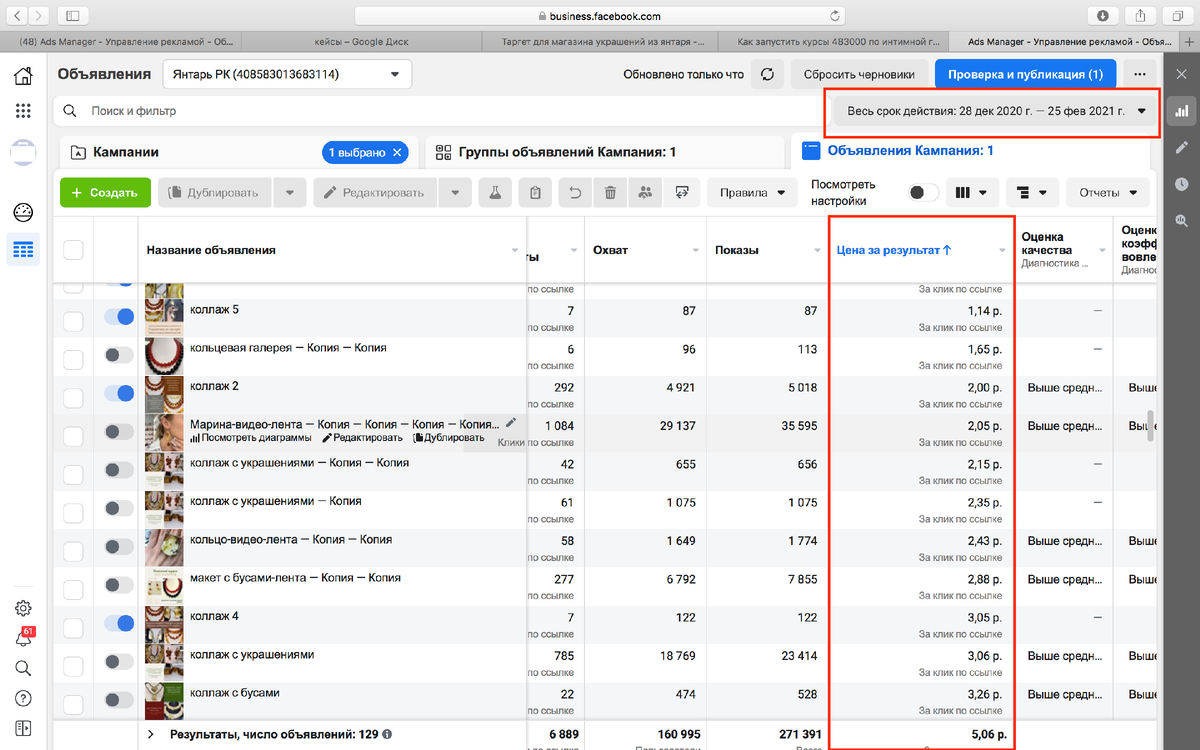Open the dropdown arrow next to Редактировать

455,193
